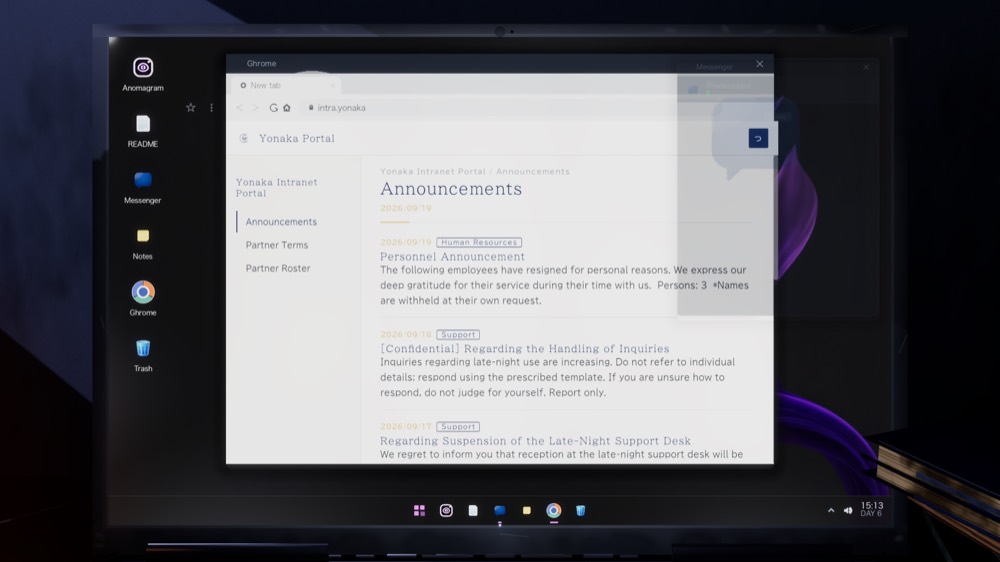Open the README file on desktop

(x=143, y=131)
